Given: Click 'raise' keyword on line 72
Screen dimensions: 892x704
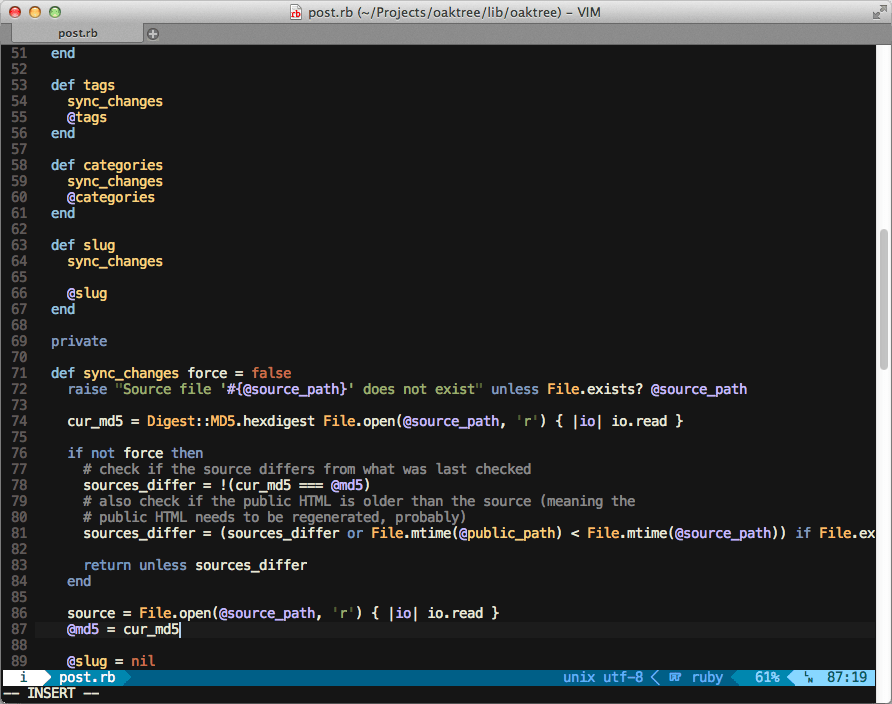Looking at the screenshot, I should 87,389.
